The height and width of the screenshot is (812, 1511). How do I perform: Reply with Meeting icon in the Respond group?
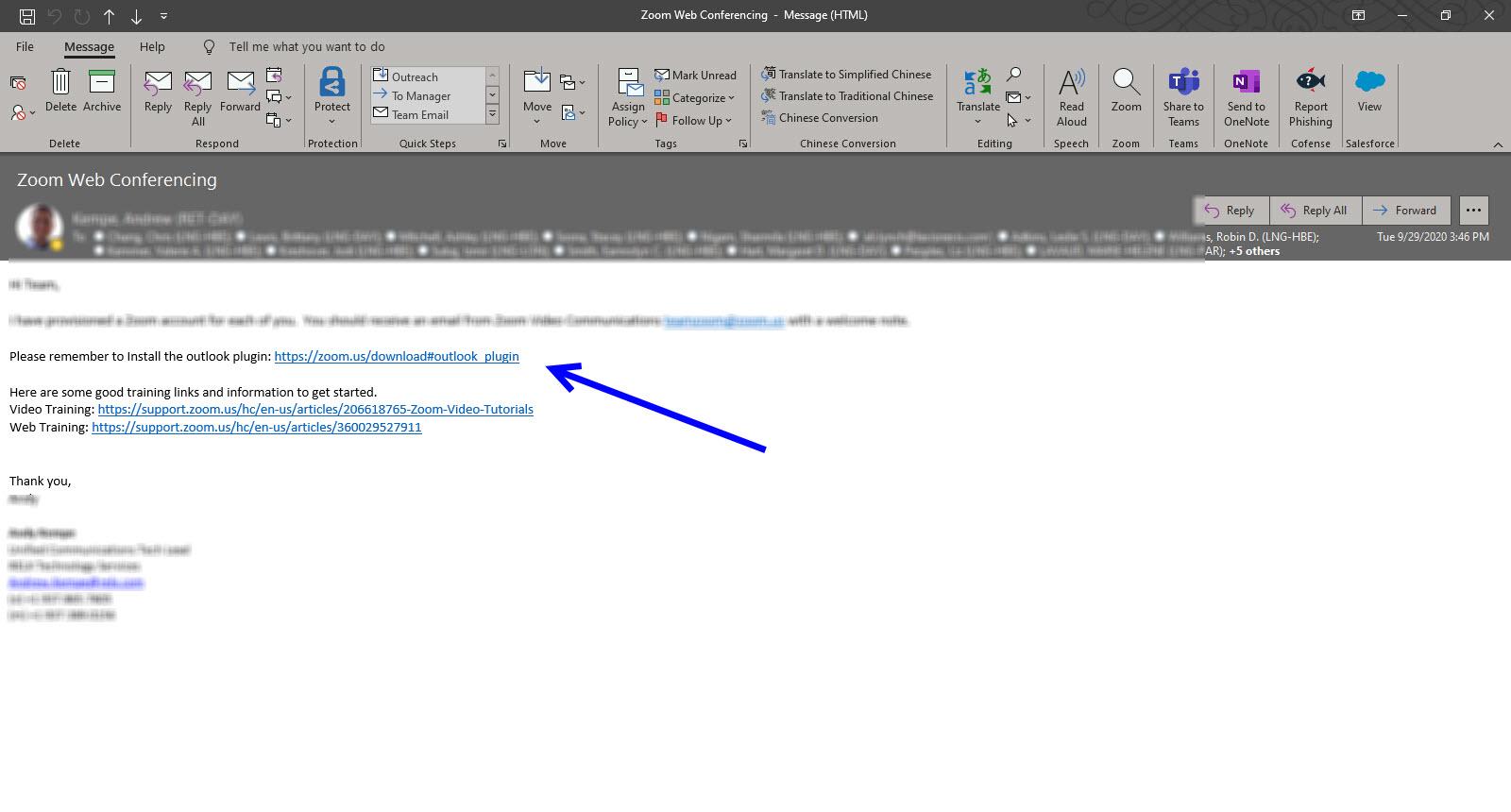point(274,75)
